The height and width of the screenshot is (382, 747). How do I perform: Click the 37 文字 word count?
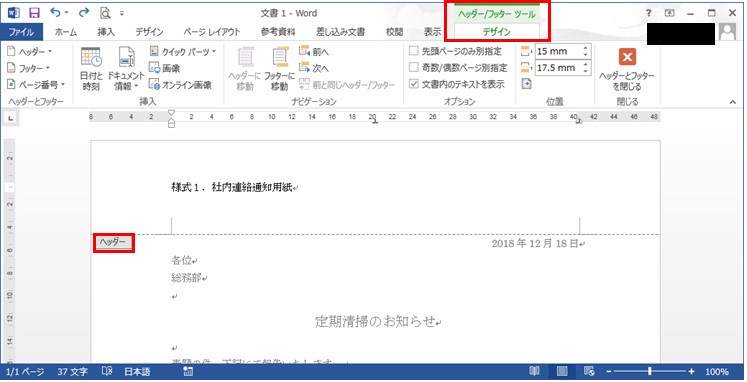point(72,372)
